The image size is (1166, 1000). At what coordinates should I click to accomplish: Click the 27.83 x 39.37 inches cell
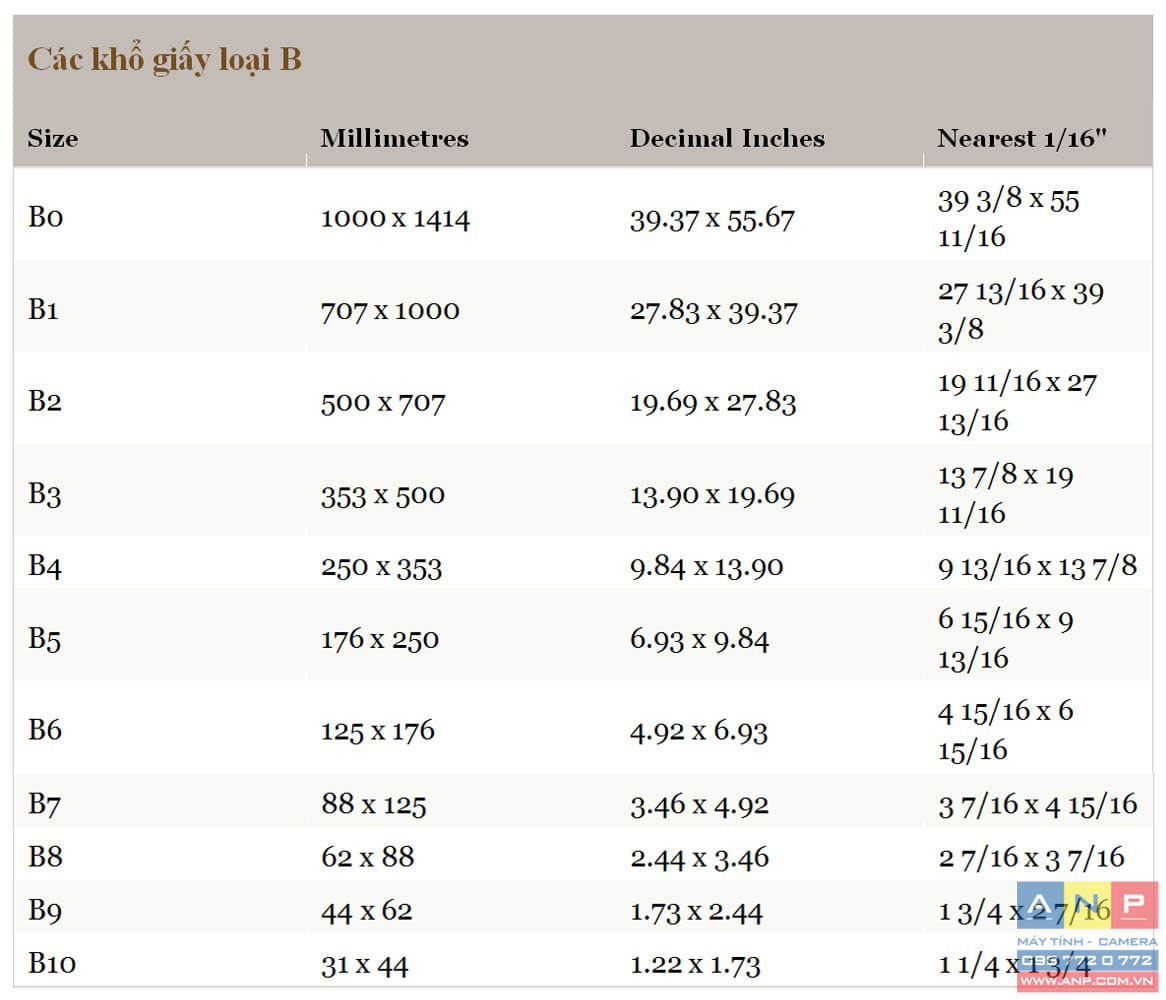click(x=713, y=311)
